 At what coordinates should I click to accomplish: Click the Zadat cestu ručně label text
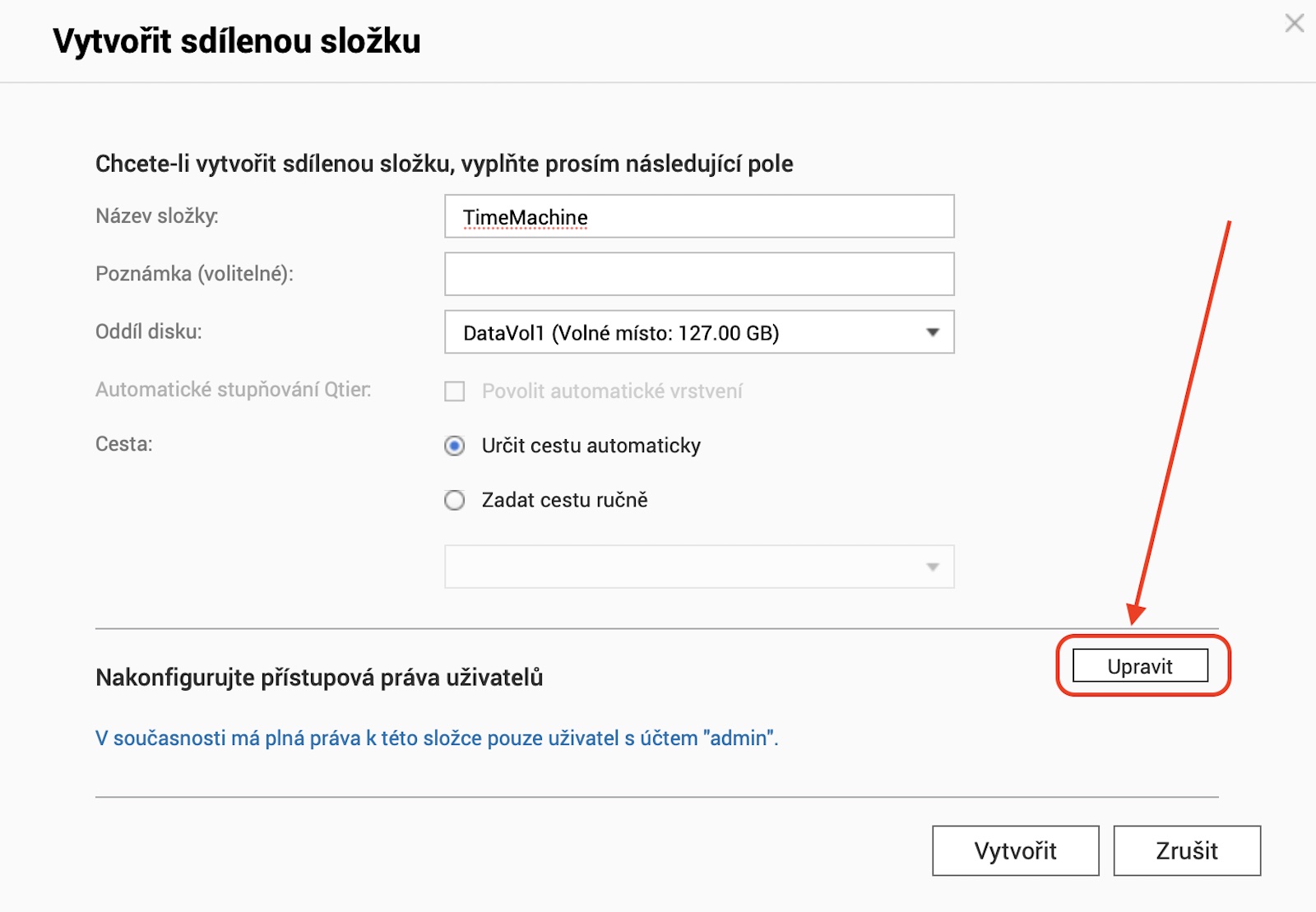click(x=564, y=500)
